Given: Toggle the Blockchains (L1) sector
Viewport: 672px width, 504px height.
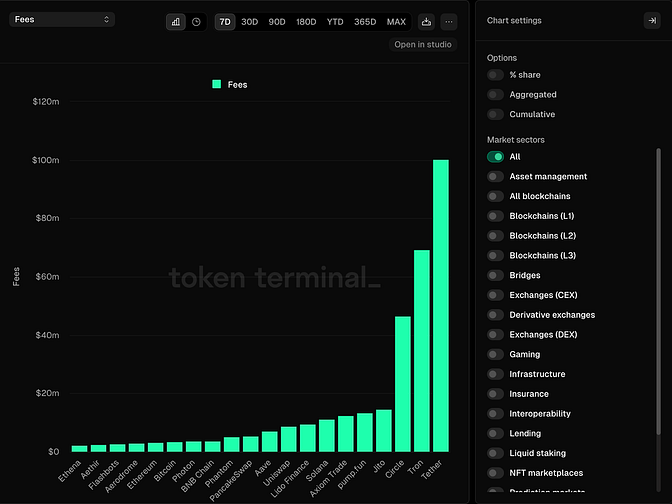Looking at the screenshot, I should [495, 216].
